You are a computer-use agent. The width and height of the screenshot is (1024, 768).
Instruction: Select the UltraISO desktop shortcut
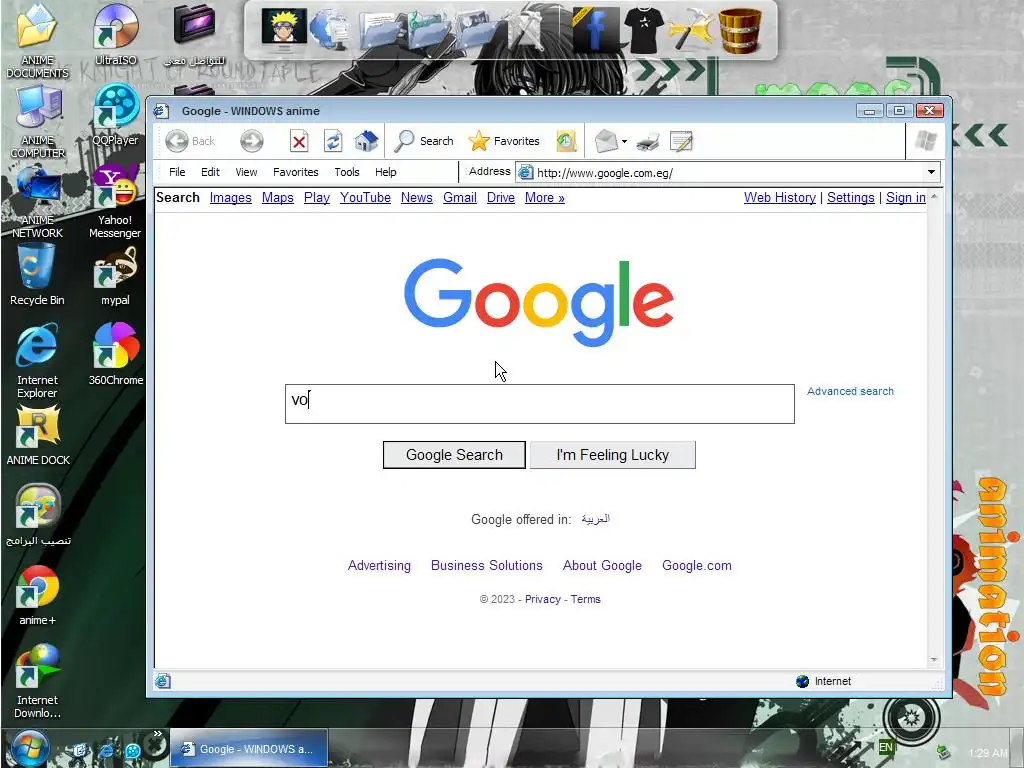pyautogui.click(x=116, y=35)
